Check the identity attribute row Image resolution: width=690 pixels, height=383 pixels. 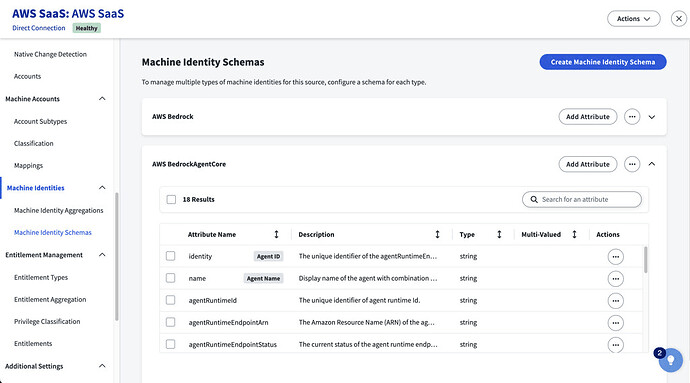(x=170, y=256)
